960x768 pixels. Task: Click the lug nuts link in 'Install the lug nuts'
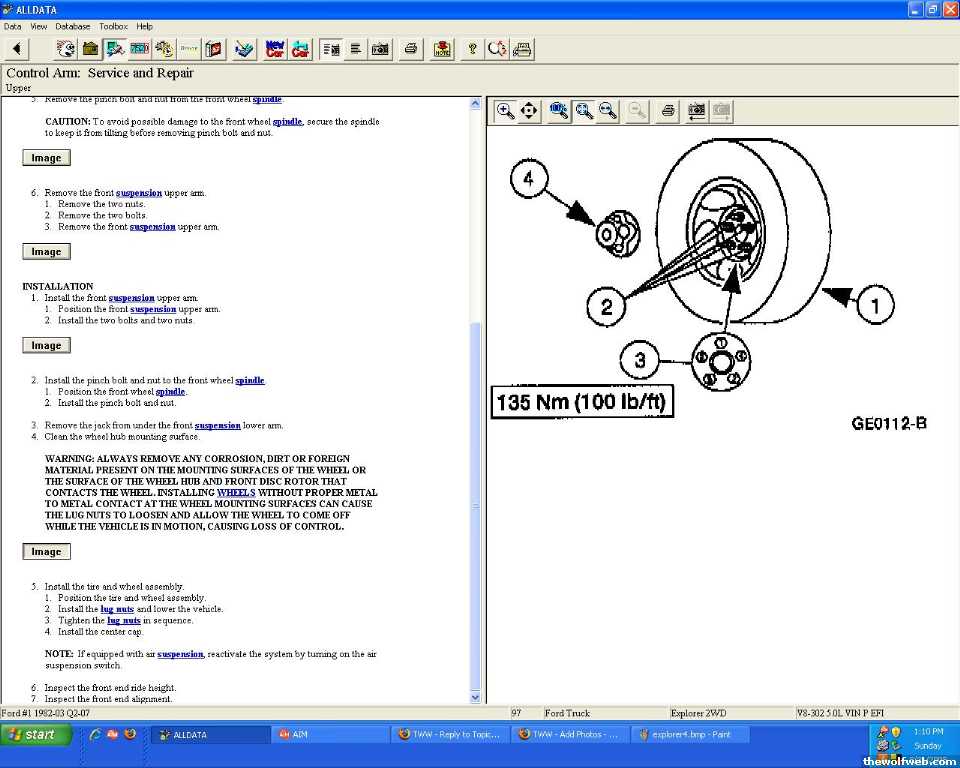pos(117,609)
